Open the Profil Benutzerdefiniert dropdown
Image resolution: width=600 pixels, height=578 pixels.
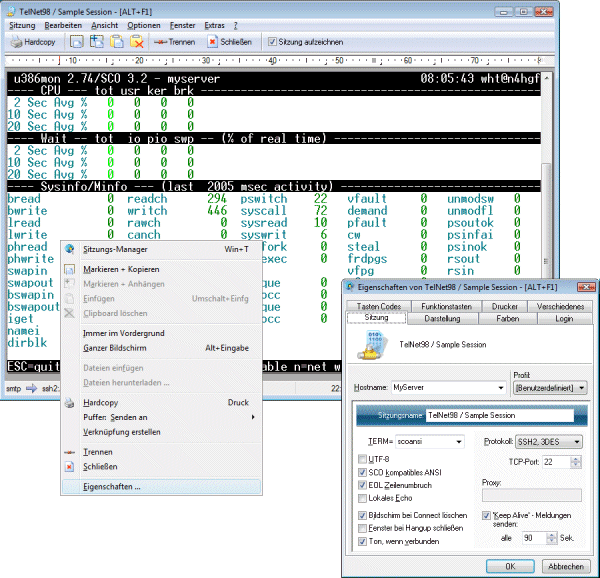[549, 388]
